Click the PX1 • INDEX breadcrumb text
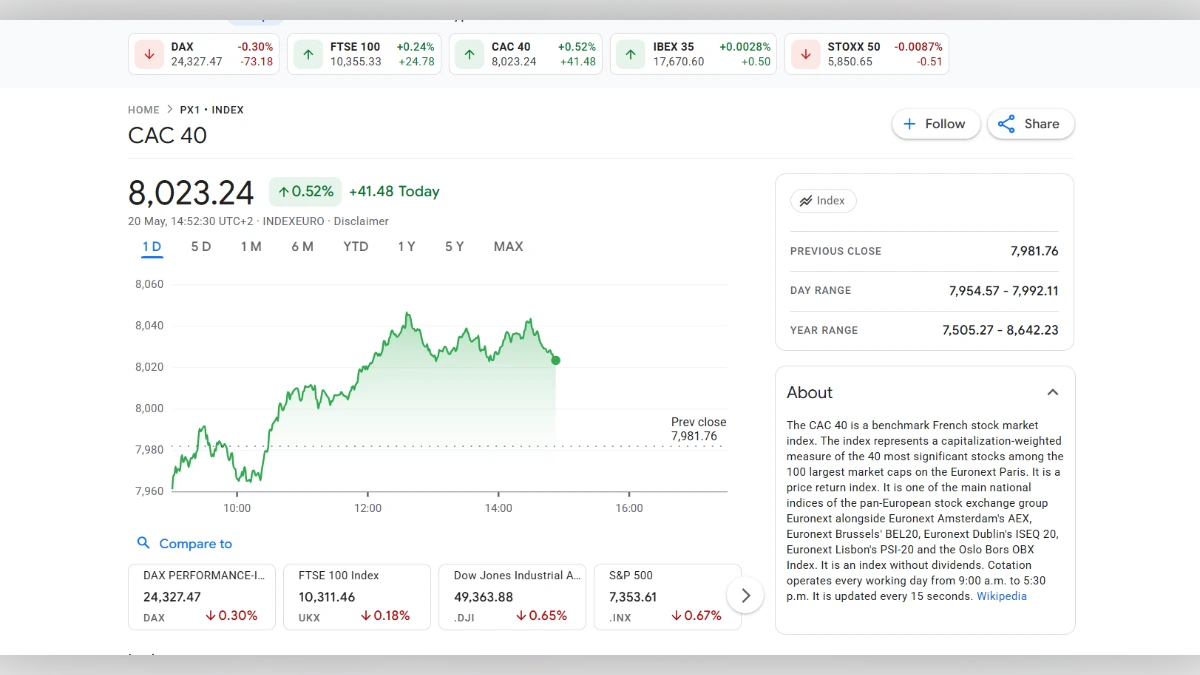This screenshot has width=1200, height=675. pyautogui.click(x=212, y=110)
